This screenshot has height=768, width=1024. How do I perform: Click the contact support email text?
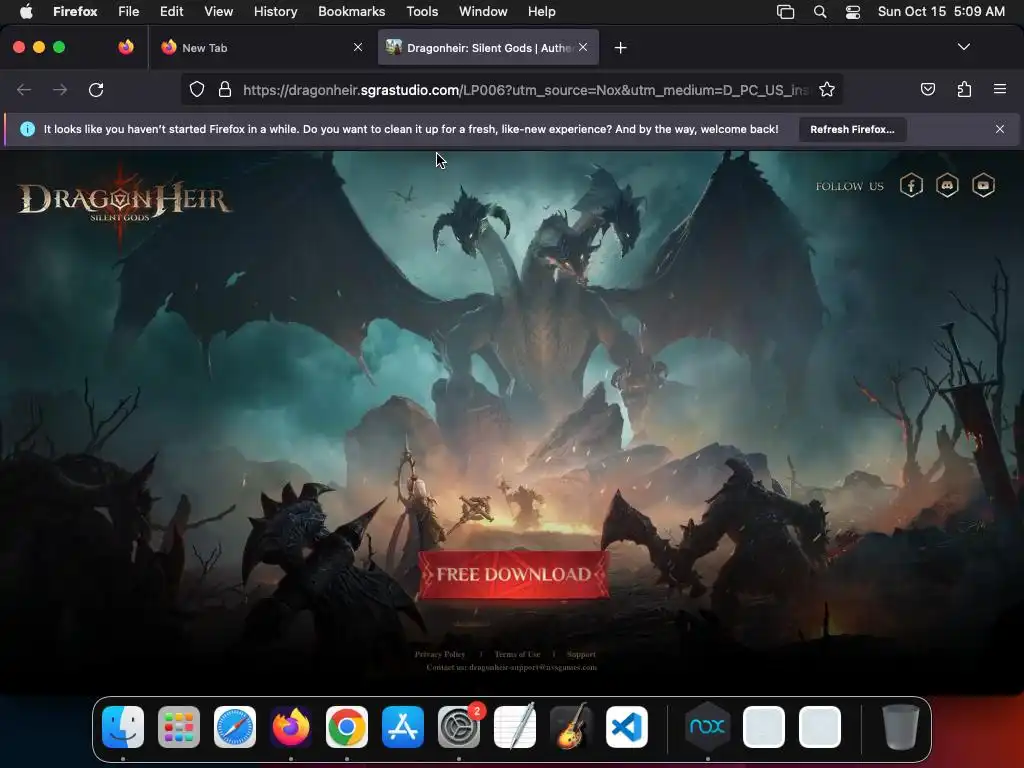pos(511,667)
